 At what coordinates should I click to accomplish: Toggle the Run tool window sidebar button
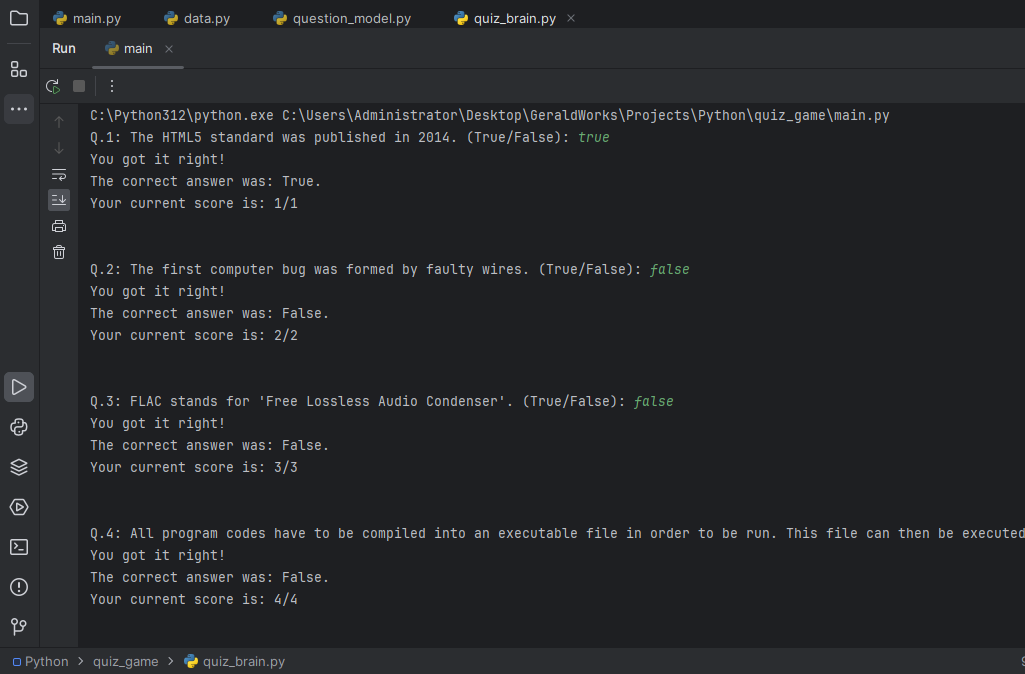[x=19, y=387]
